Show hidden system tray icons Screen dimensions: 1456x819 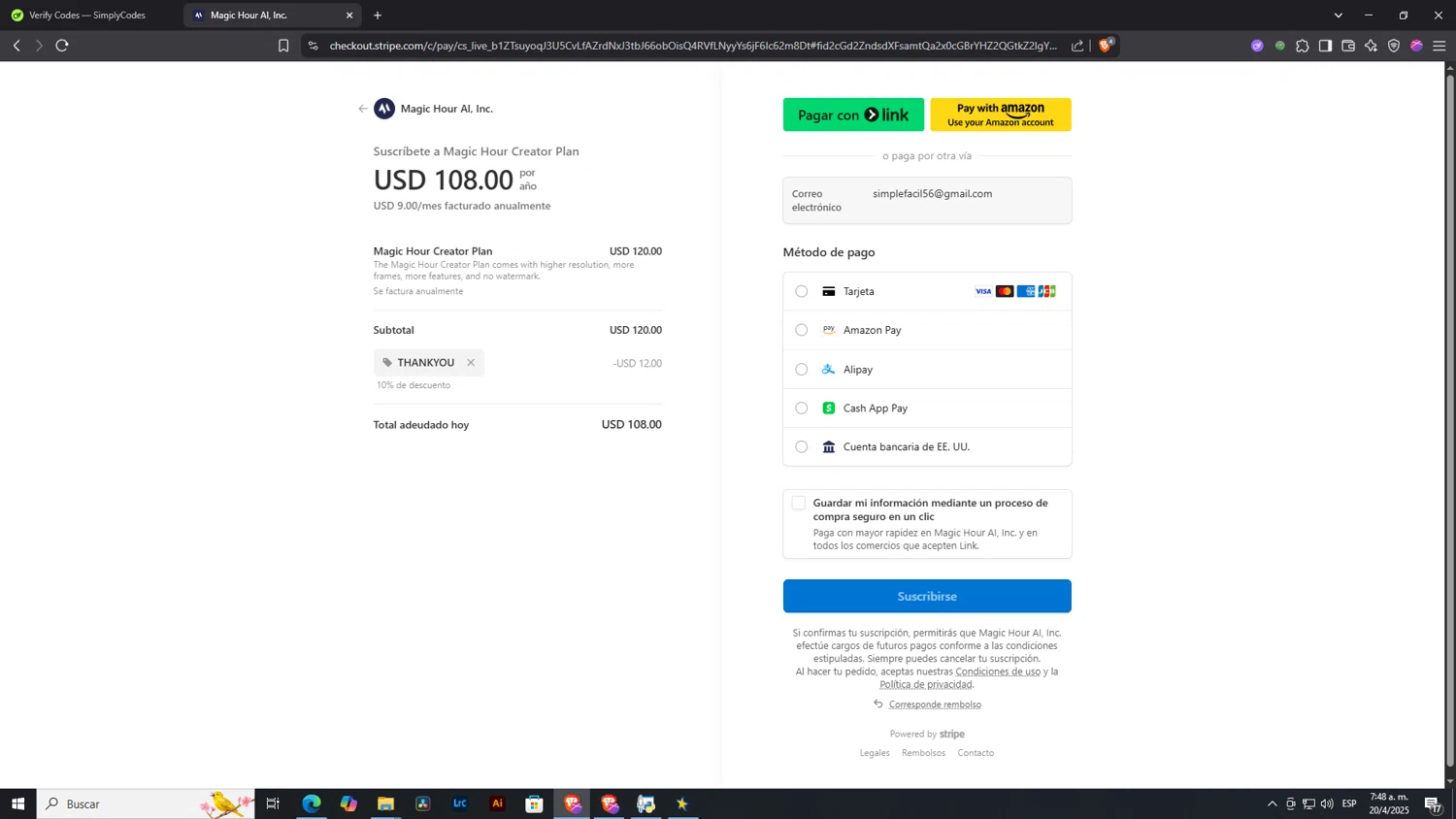tap(1272, 803)
